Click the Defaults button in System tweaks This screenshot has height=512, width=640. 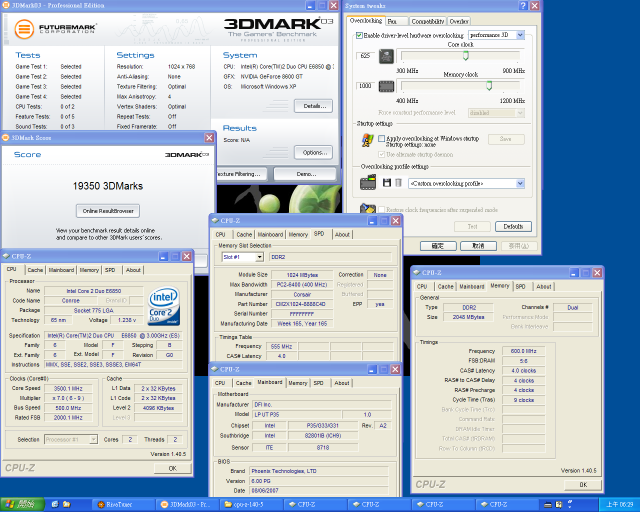click(513, 226)
